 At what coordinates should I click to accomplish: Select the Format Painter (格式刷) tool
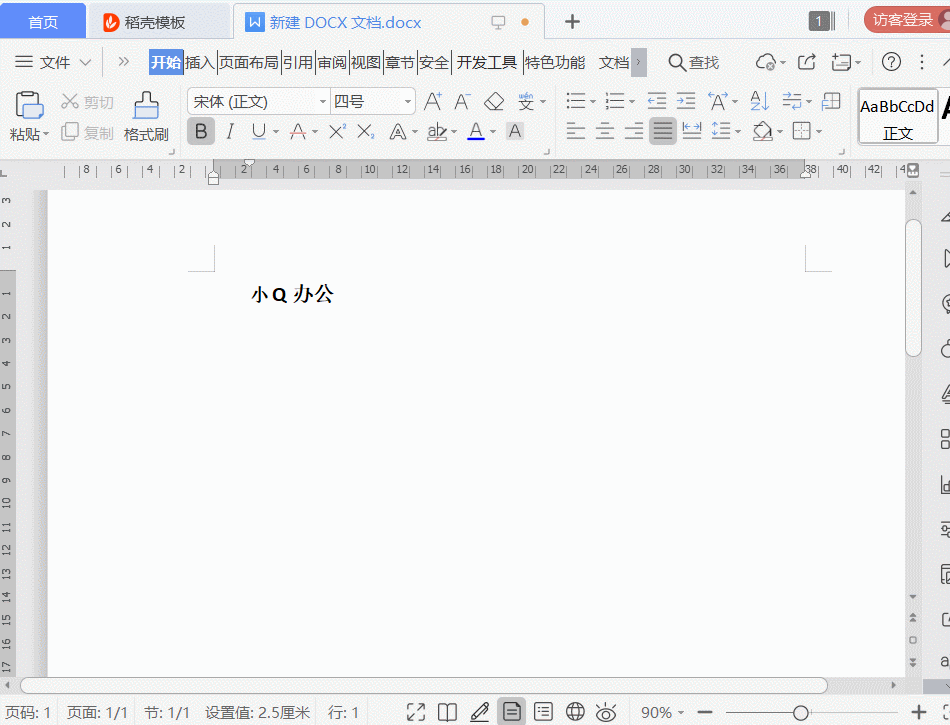(146, 117)
